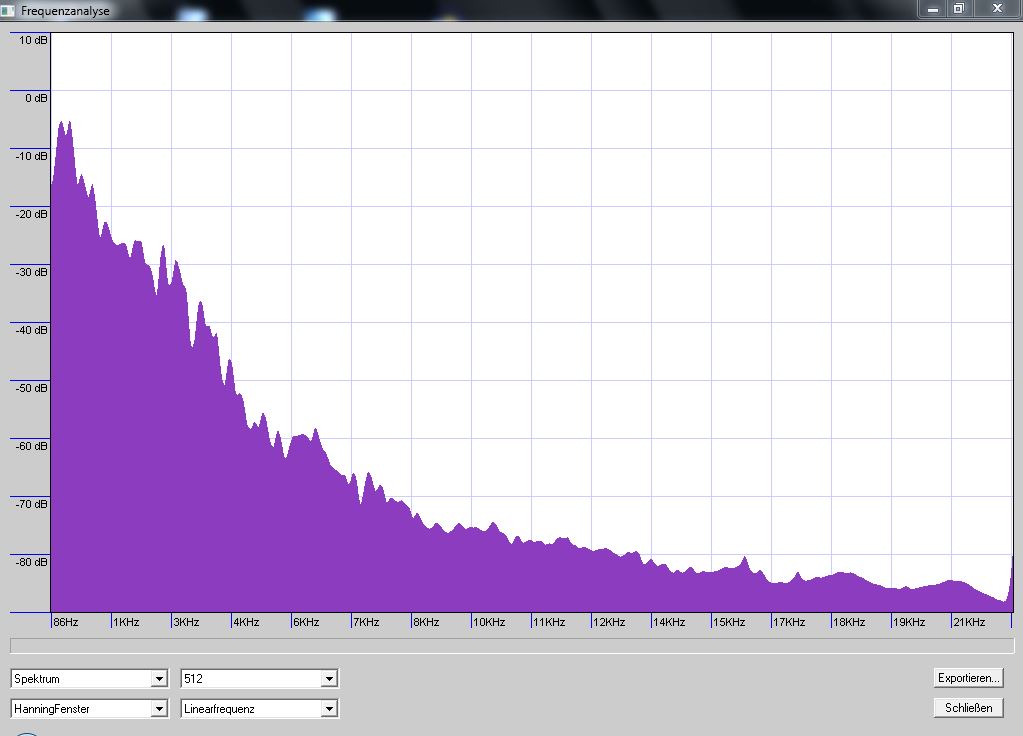Open the HanningFenster window function dropdown
The width and height of the screenshot is (1023, 736).
(x=89, y=709)
